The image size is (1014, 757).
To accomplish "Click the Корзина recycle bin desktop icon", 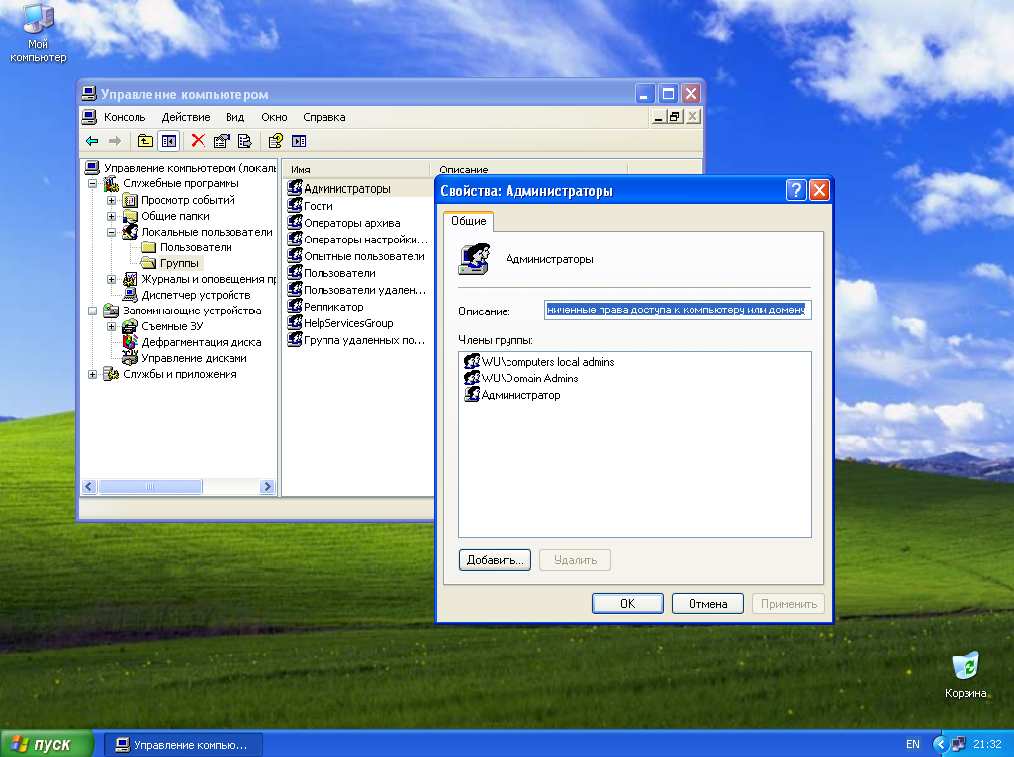I will coord(965,667).
